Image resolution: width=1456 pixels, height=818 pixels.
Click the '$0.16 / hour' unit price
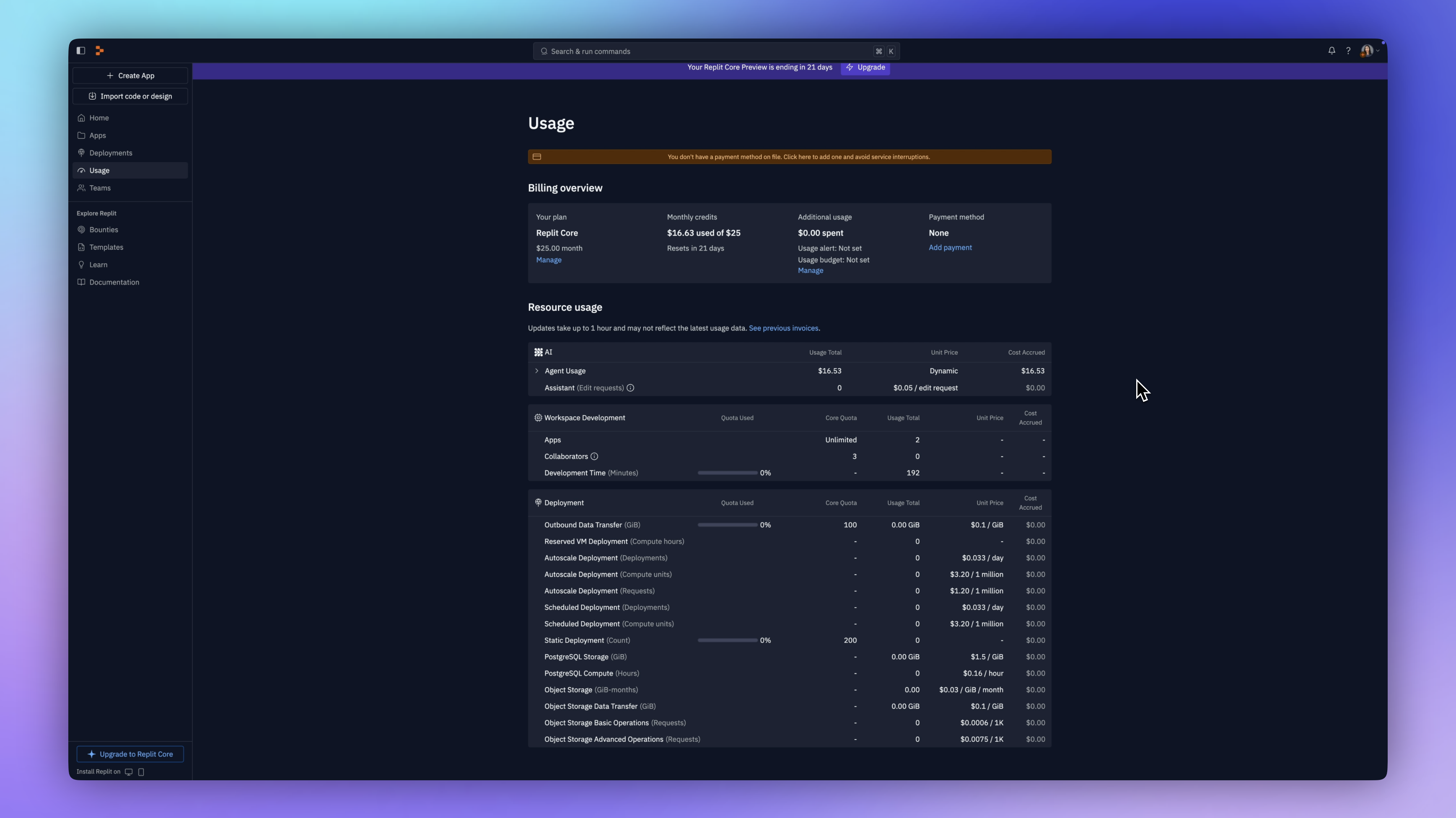(983, 674)
